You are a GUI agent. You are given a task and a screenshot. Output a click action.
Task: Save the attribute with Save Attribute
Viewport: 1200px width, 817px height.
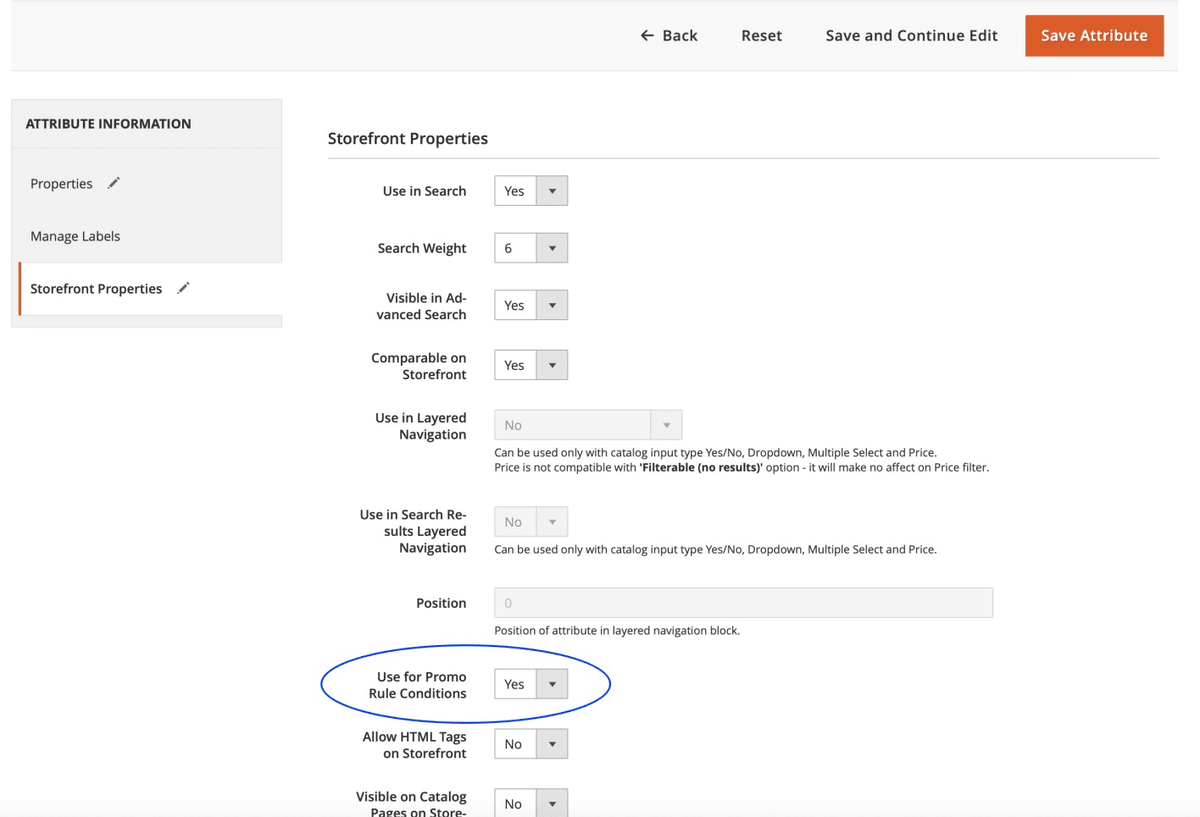coord(1094,35)
